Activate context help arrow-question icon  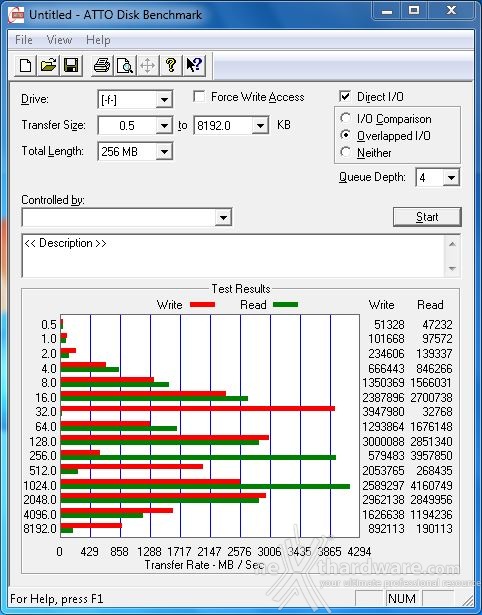point(194,65)
